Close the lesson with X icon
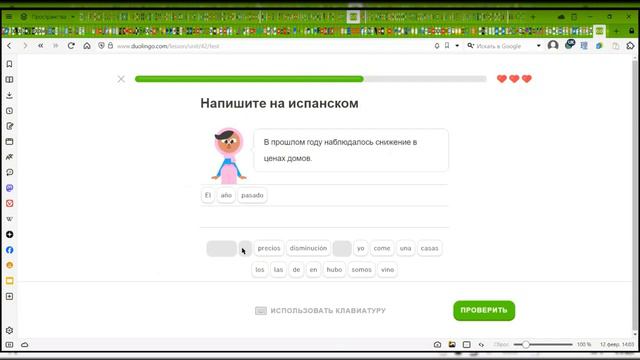Screen dimensions: 640x360 click(121, 79)
